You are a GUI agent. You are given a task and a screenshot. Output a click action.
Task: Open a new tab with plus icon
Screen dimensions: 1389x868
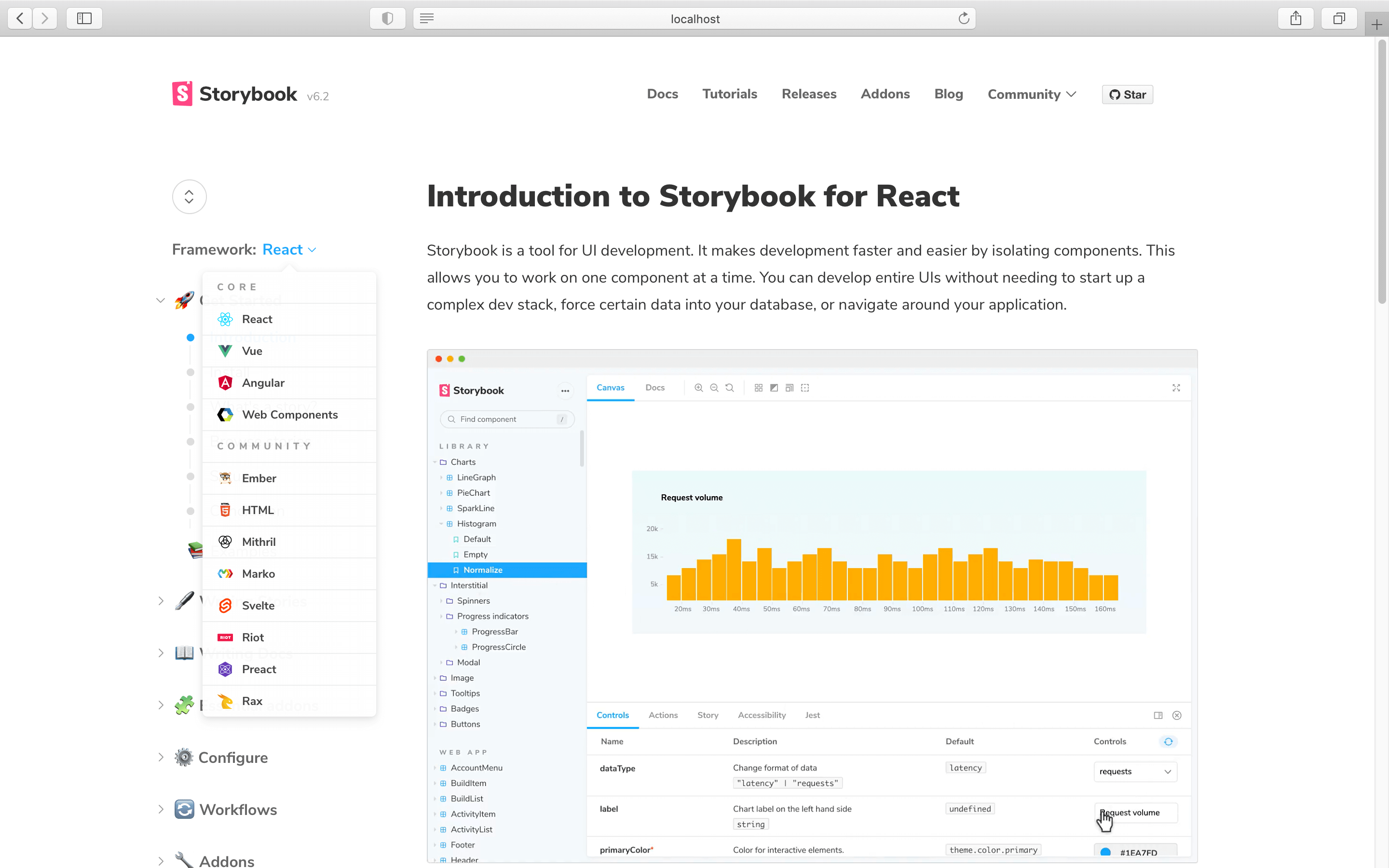1376,25
